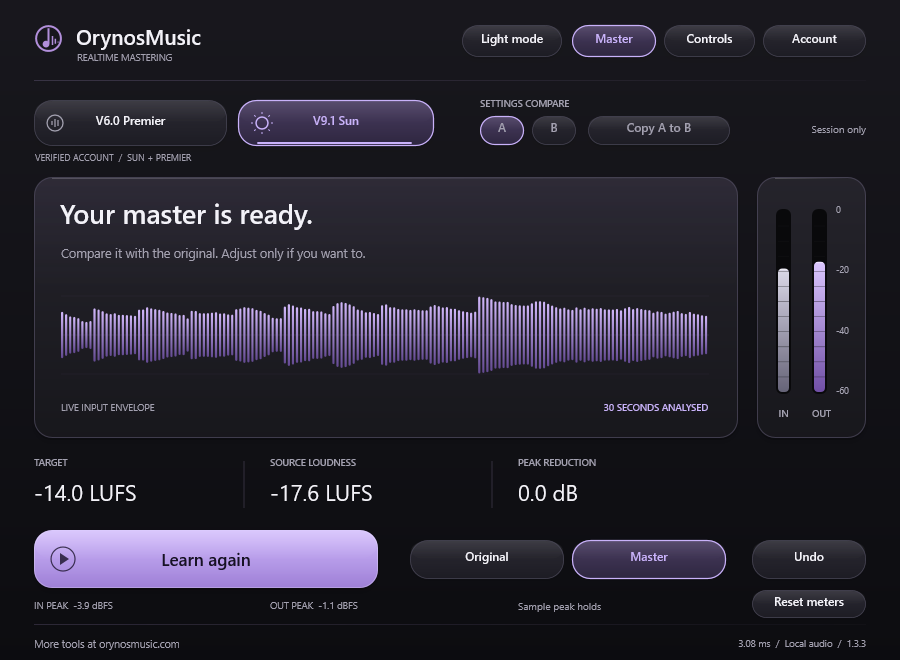Click the Undo button
Viewport: 900px width, 660px height.
(809, 558)
